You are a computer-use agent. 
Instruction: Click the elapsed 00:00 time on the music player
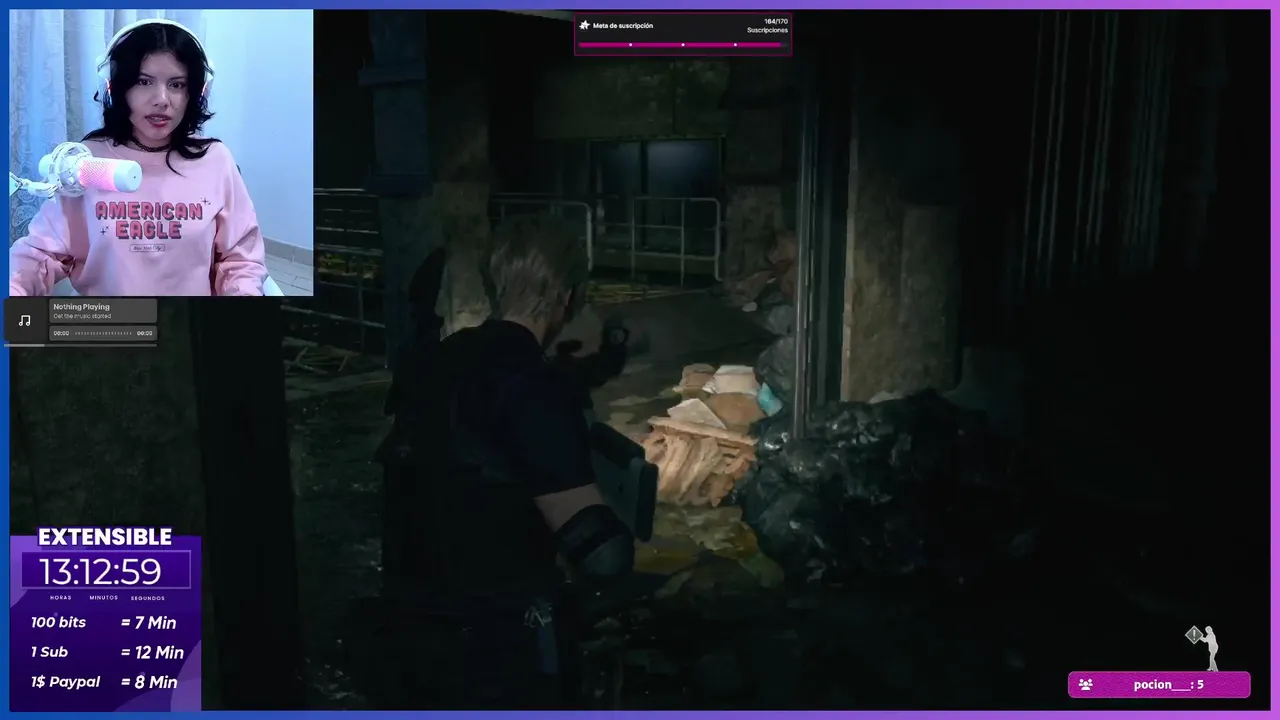click(x=61, y=333)
